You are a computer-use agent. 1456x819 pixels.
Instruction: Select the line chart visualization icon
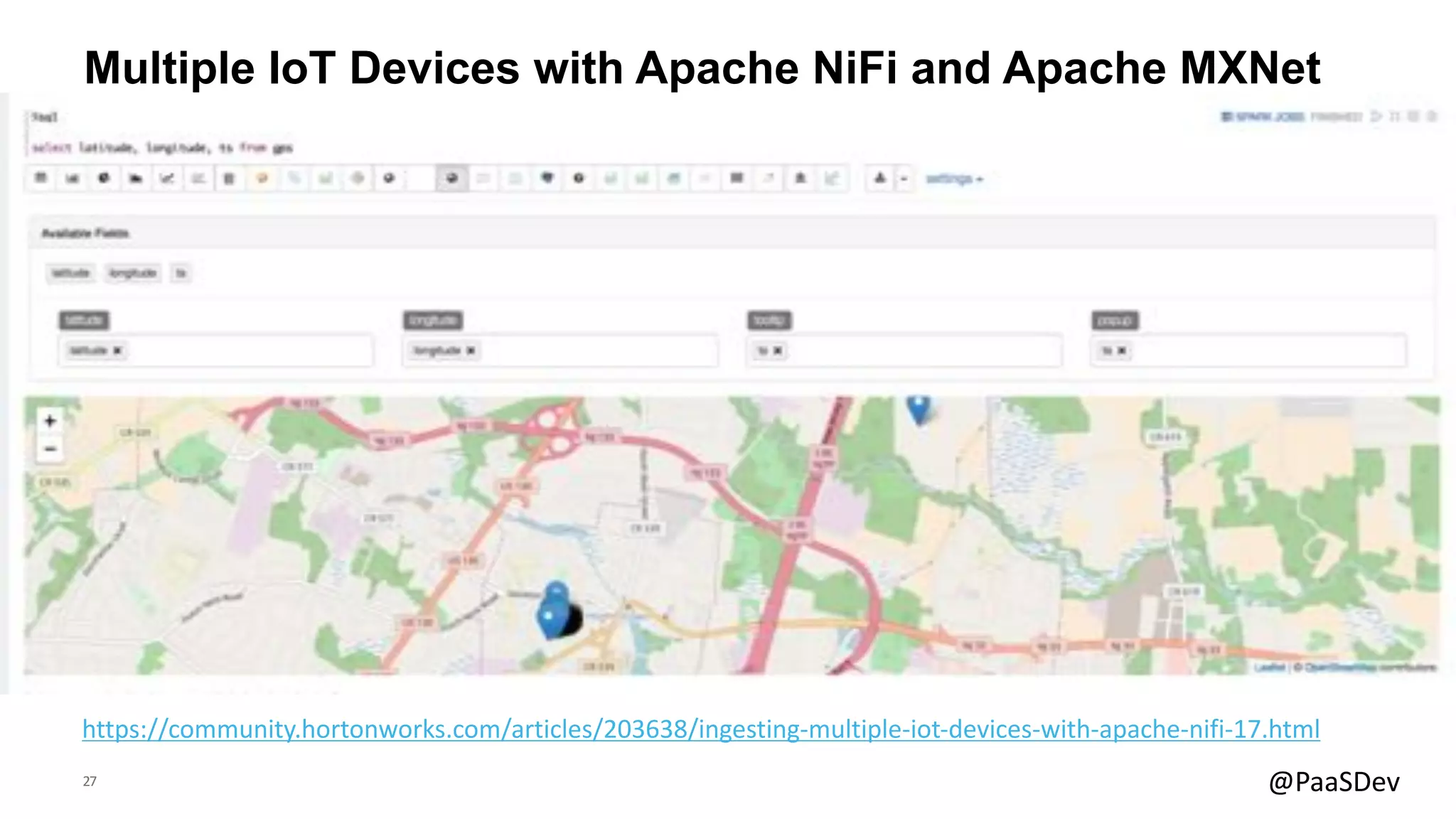click(166, 178)
